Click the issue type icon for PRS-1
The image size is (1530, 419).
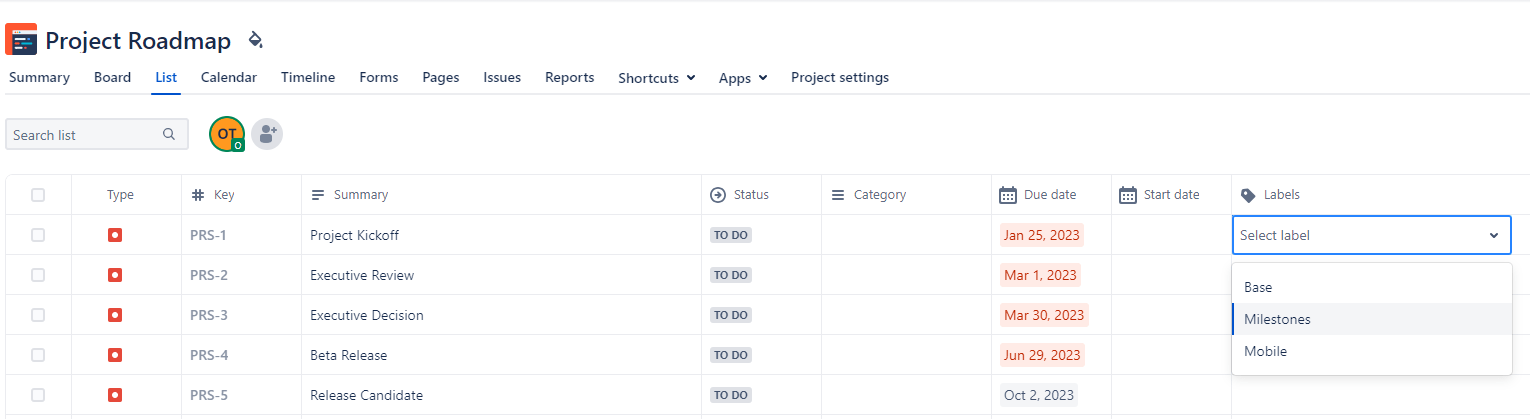coord(115,235)
